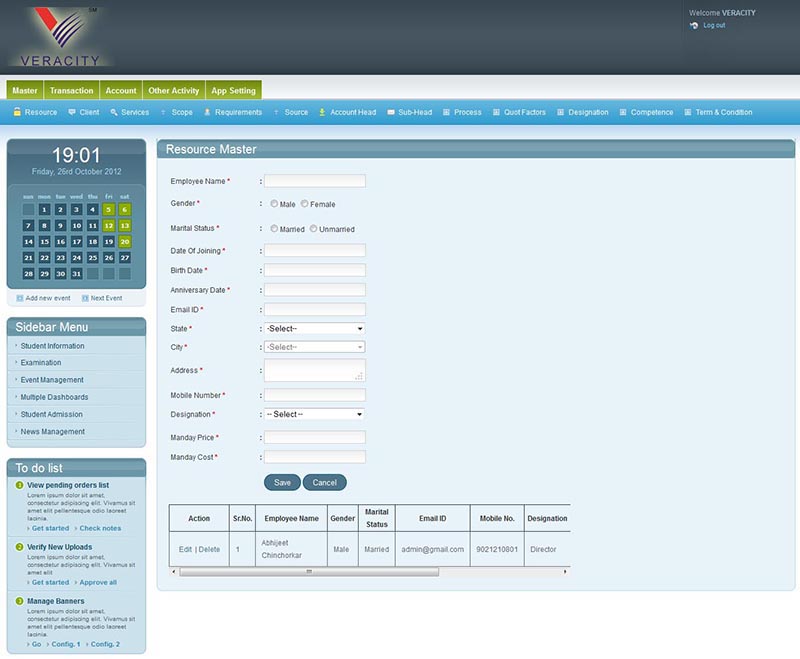Screen dimensions: 800x659
Task: Click green bullet beside View pending orders
Action: pos(19,485)
